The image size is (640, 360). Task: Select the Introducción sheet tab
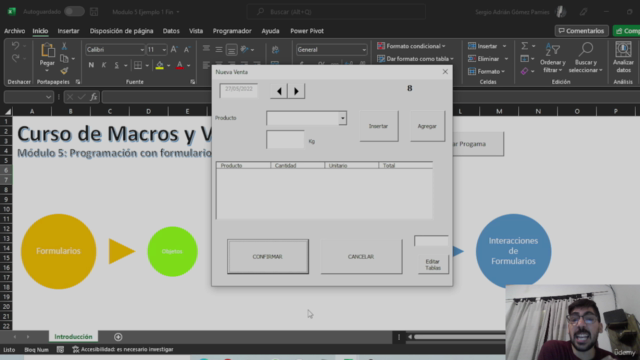pyautogui.click(x=73, y=337)
